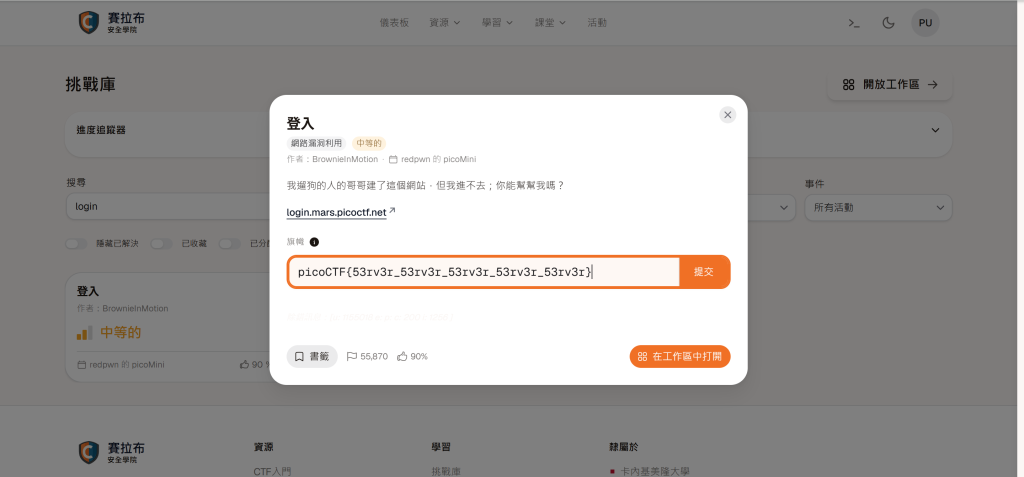Screen dimensions: 1024x477
Task: Click the info icon next to 旗幟
Action: point(314,242)
